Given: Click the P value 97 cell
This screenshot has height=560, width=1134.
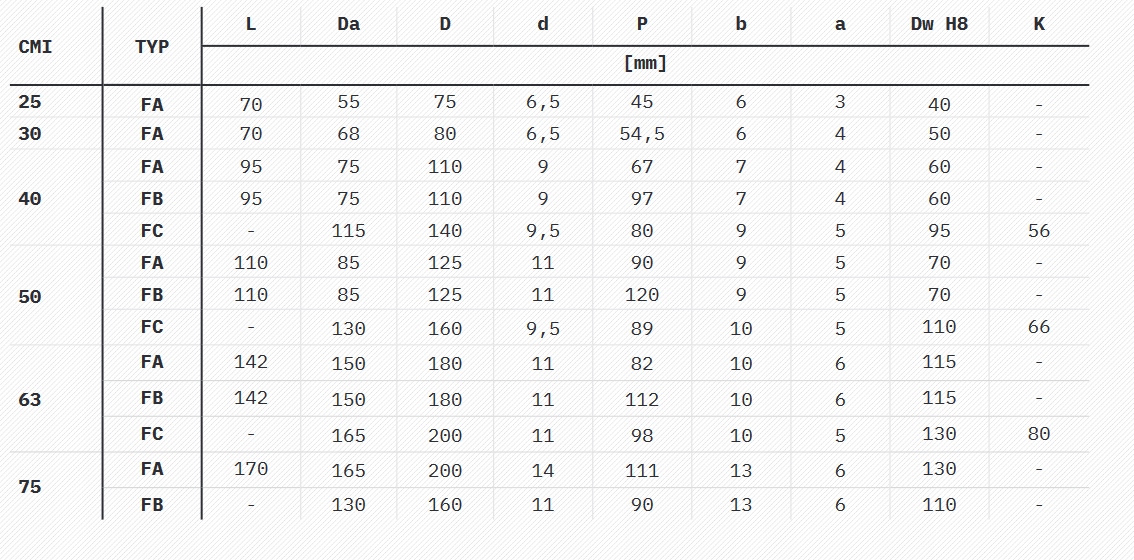Looking at the screenshot, I should (x=642, y=199).
